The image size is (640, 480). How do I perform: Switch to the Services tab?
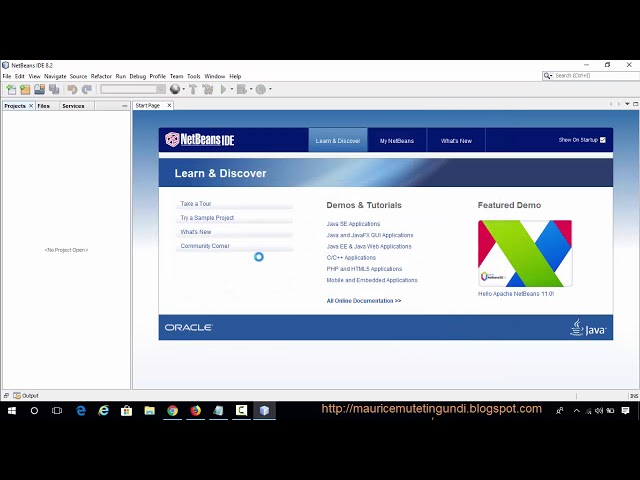point(73,106)
